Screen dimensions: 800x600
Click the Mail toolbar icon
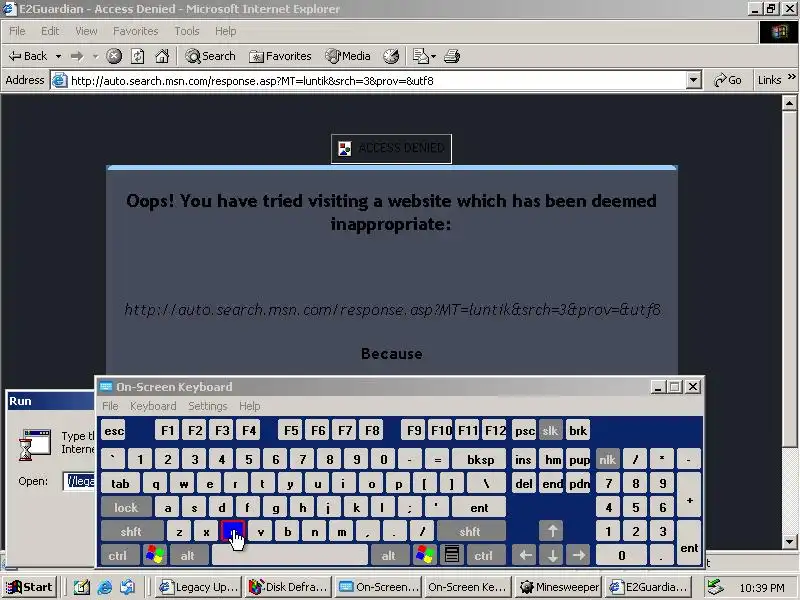[420, 56]
